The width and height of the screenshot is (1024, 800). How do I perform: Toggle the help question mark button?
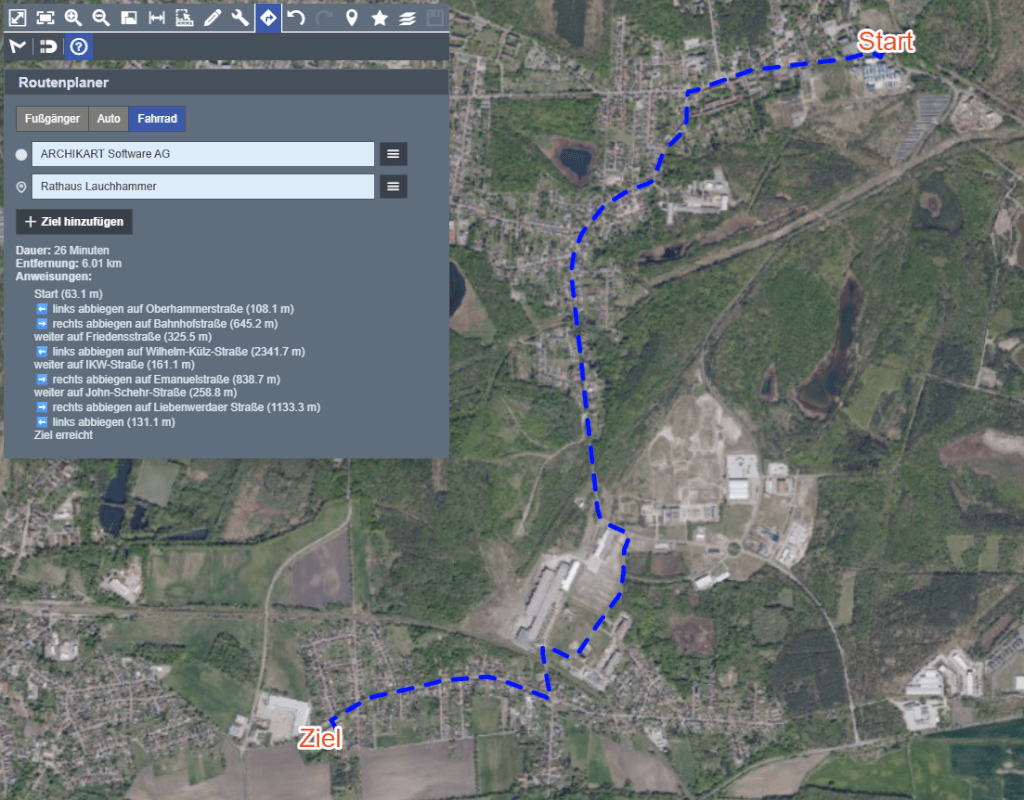tap(79, 46)
